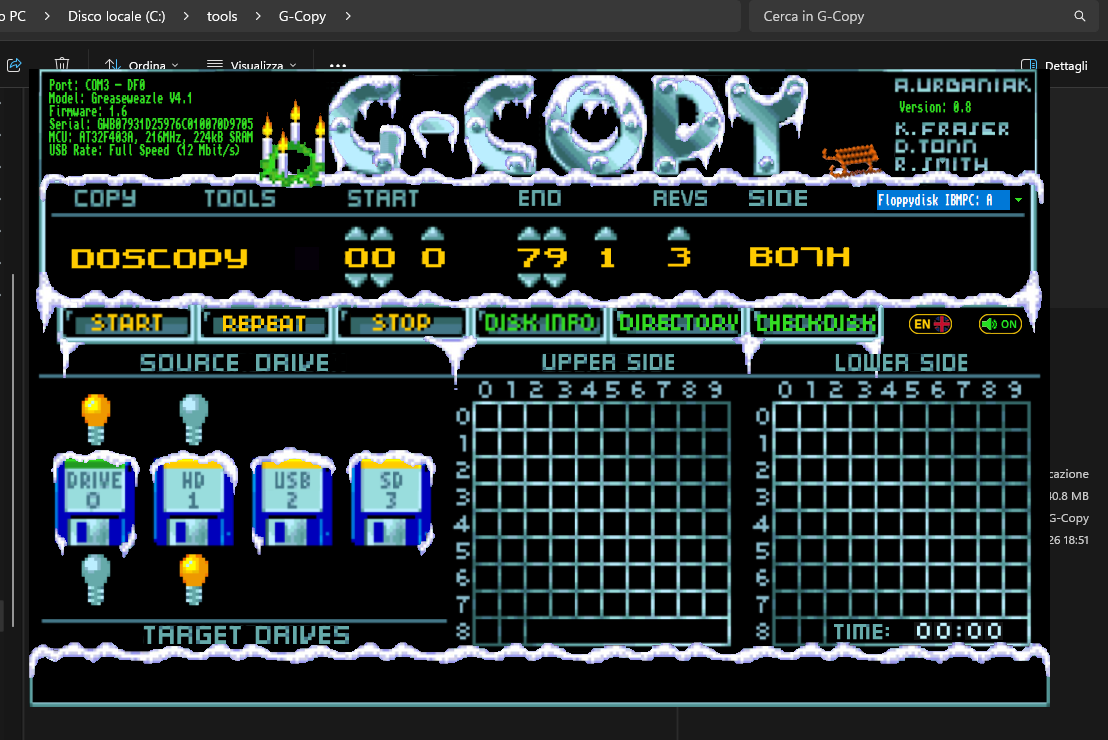Click the lit target bulb below HD 1

(193, 578)
